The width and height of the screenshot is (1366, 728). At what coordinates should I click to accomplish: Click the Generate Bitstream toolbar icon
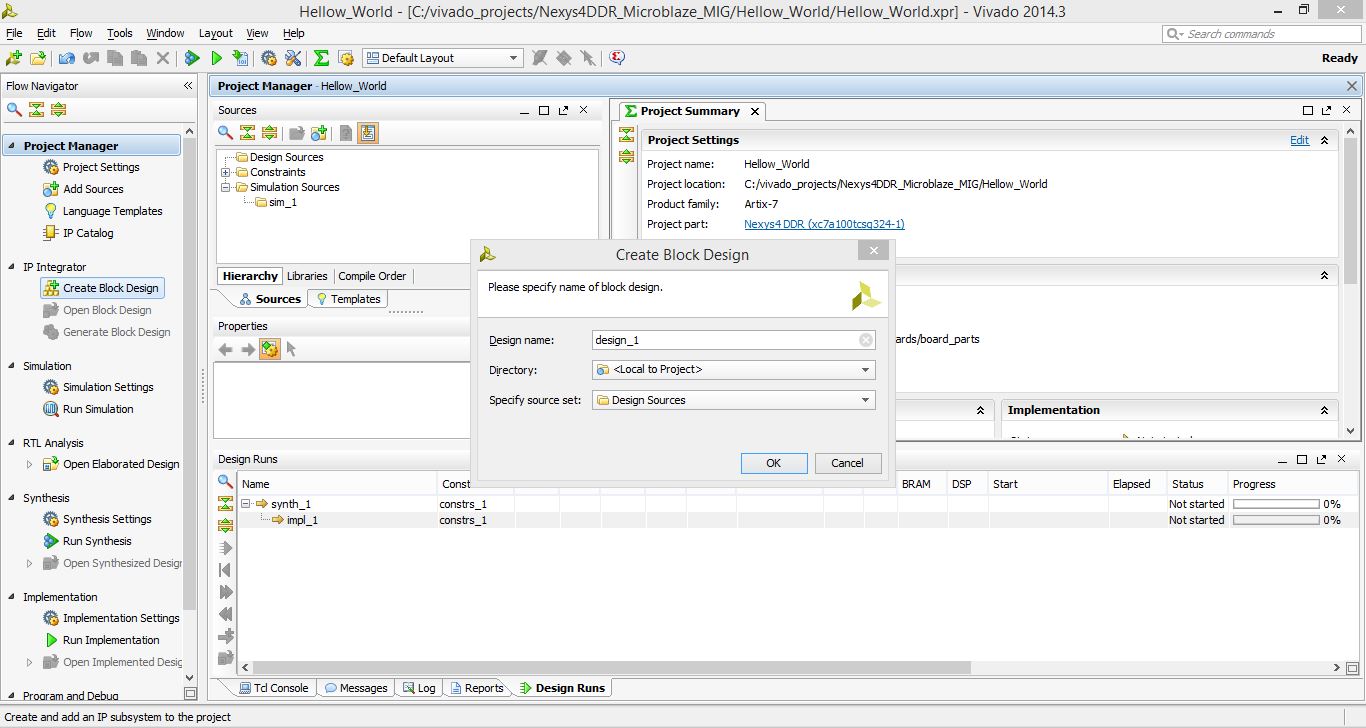point(240,58)
